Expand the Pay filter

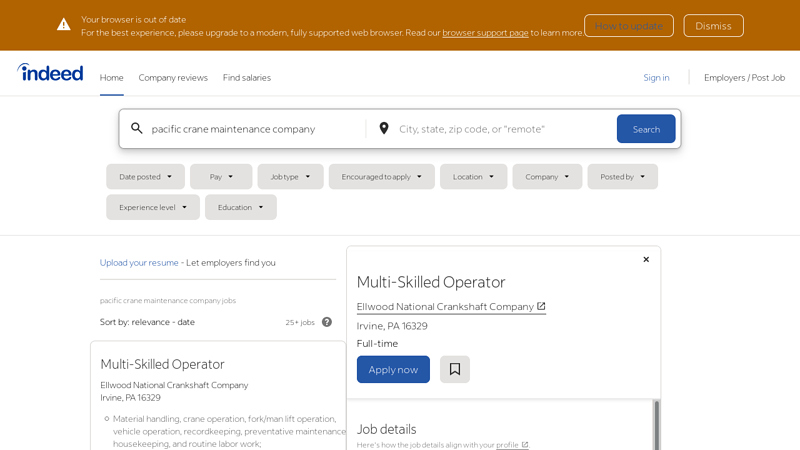[221, 177]
